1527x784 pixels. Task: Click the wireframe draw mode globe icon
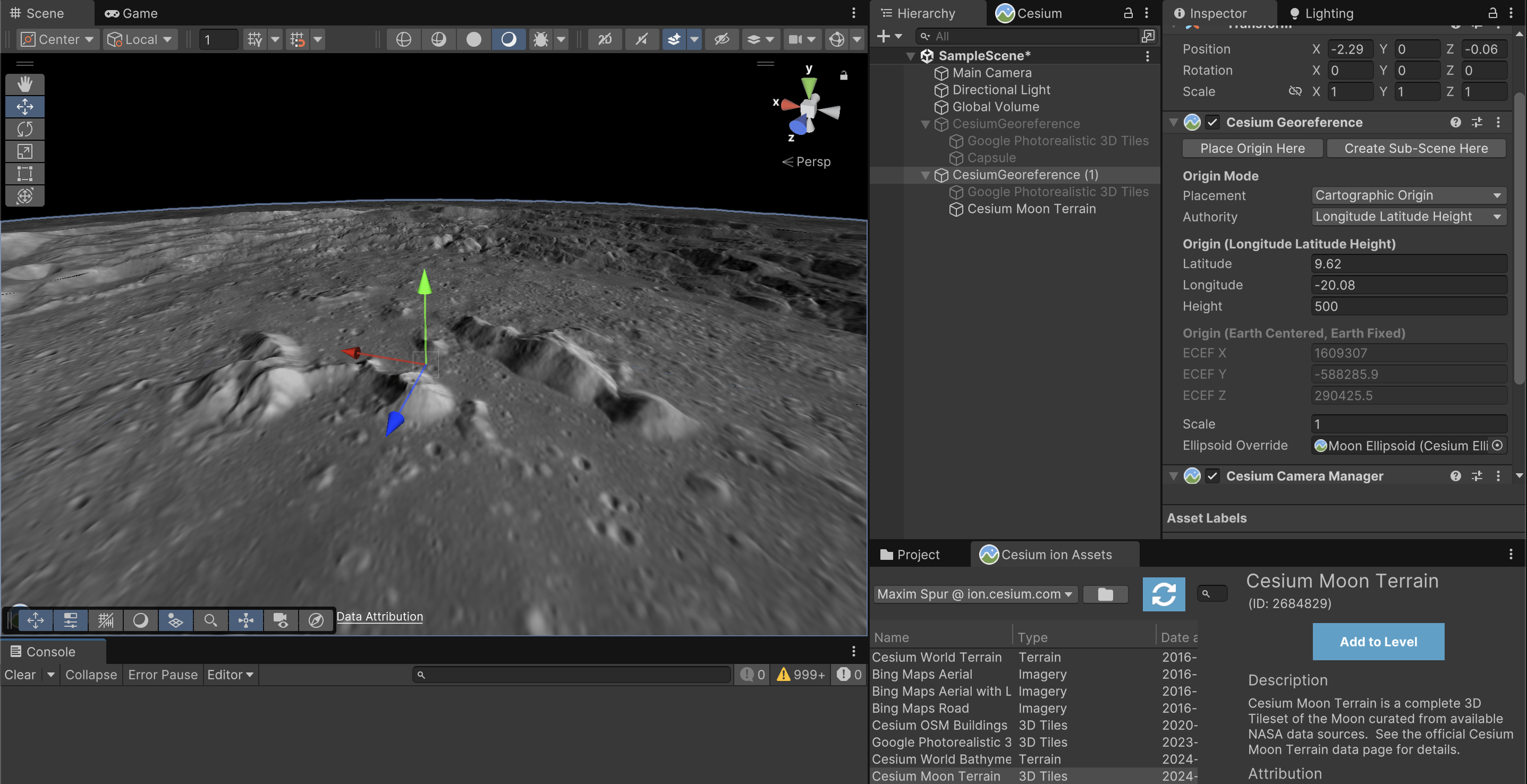pos(404,40)
